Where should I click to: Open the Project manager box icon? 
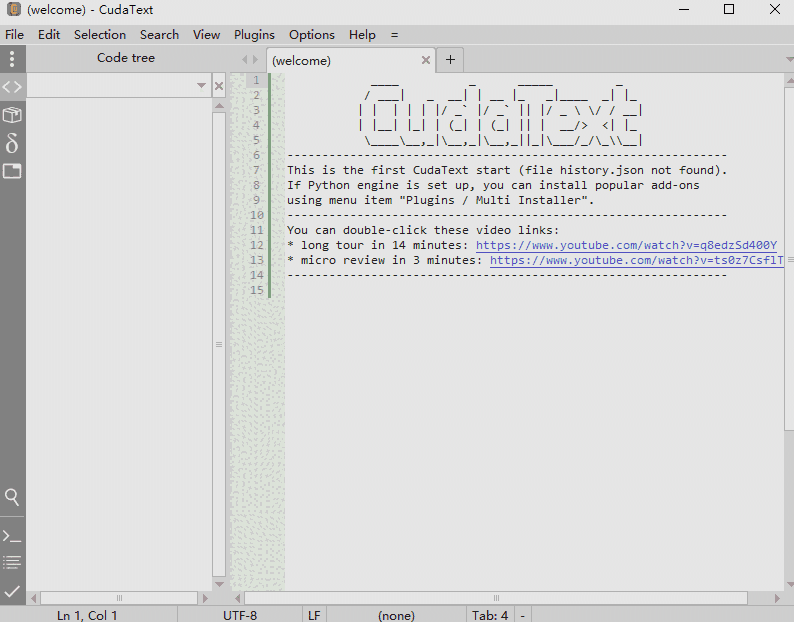coord(12,115)
